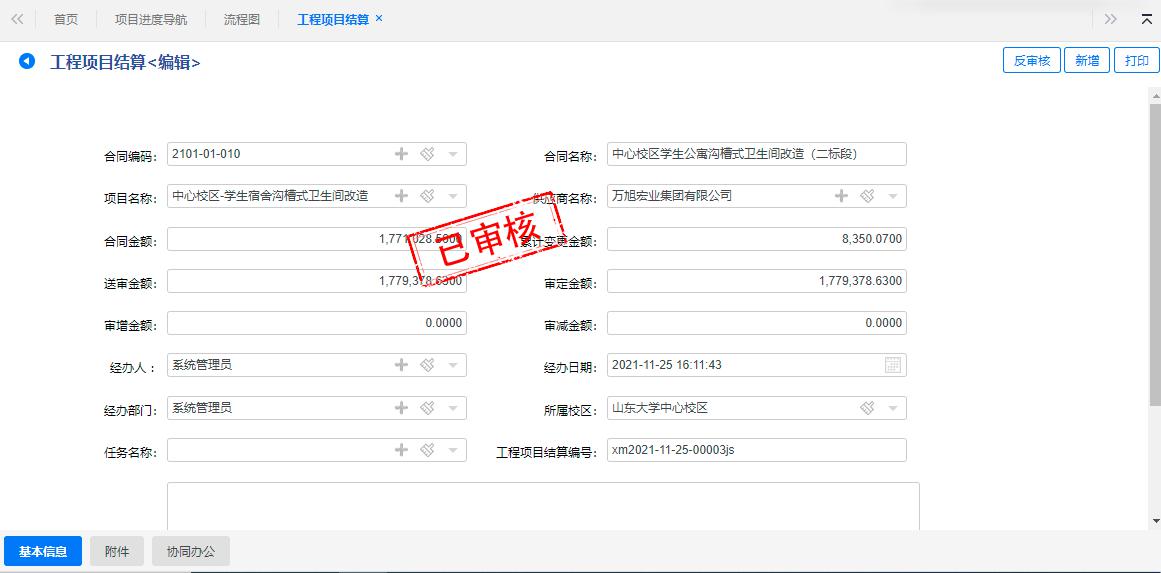Click the 打印 button
This screenshot has width=1161, height=573.
click(x=1137, y=61)
